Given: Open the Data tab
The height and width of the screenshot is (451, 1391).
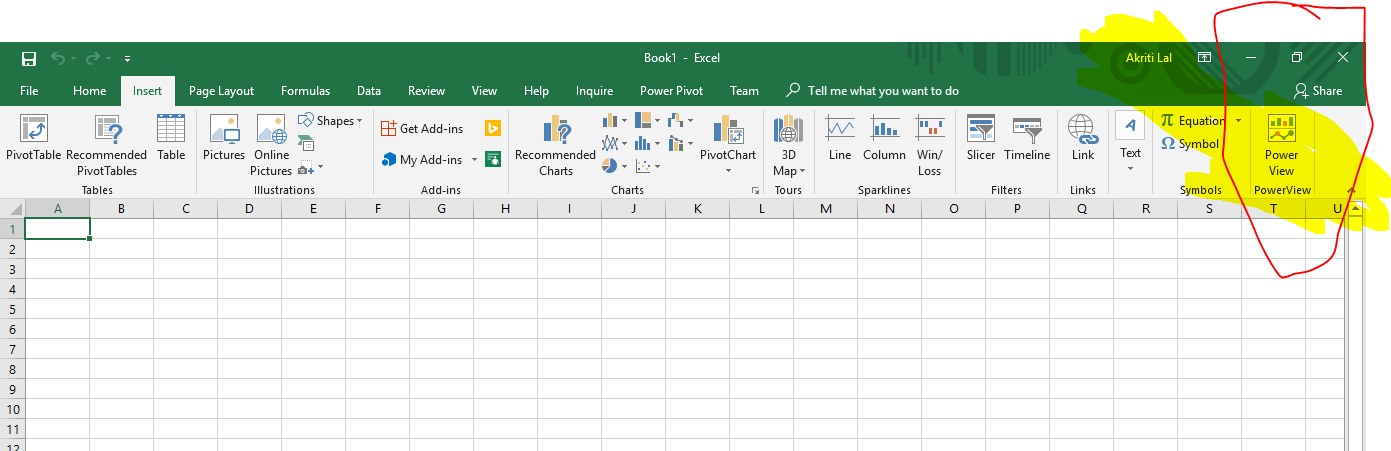Looking at the screenshot, I should click(369, 91).
